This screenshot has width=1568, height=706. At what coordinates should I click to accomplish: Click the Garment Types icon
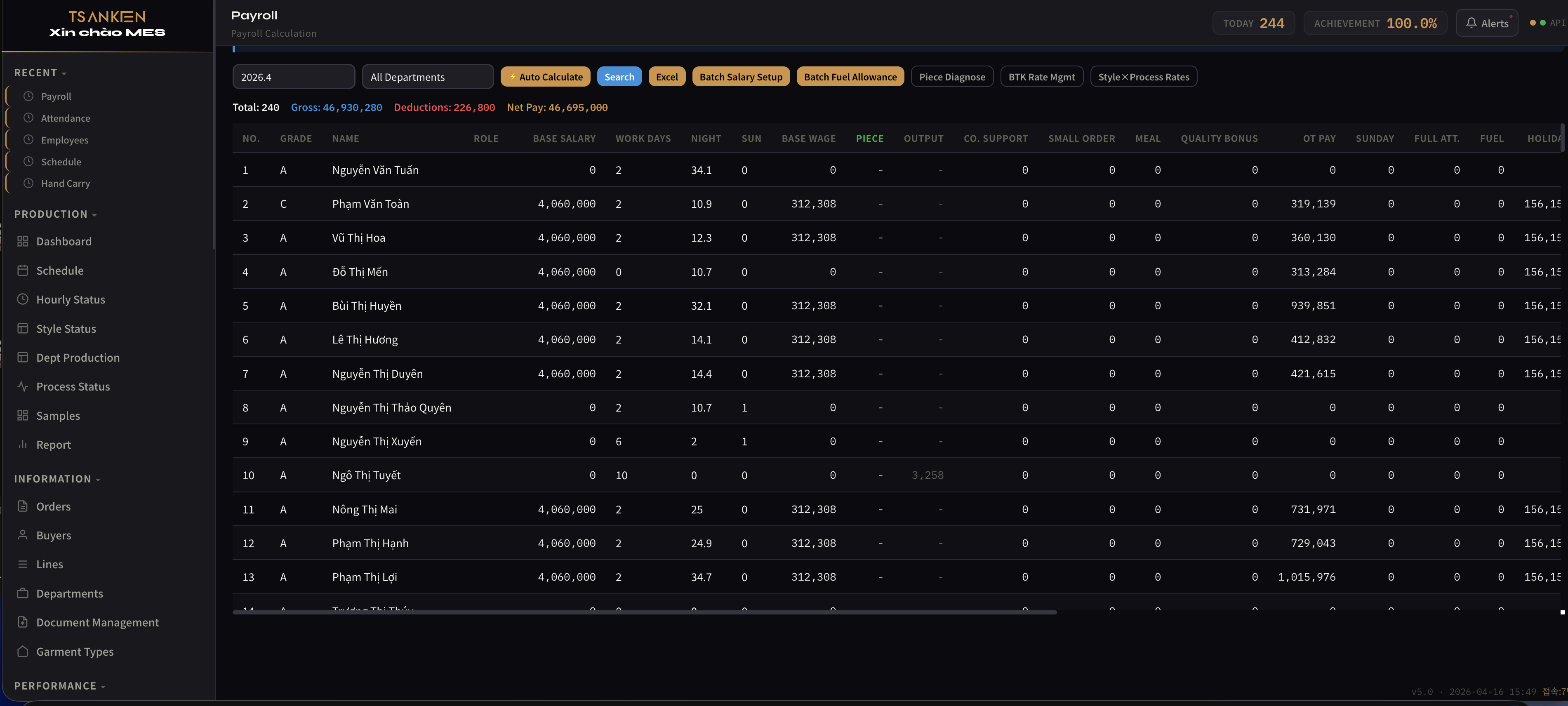point(23,651)
